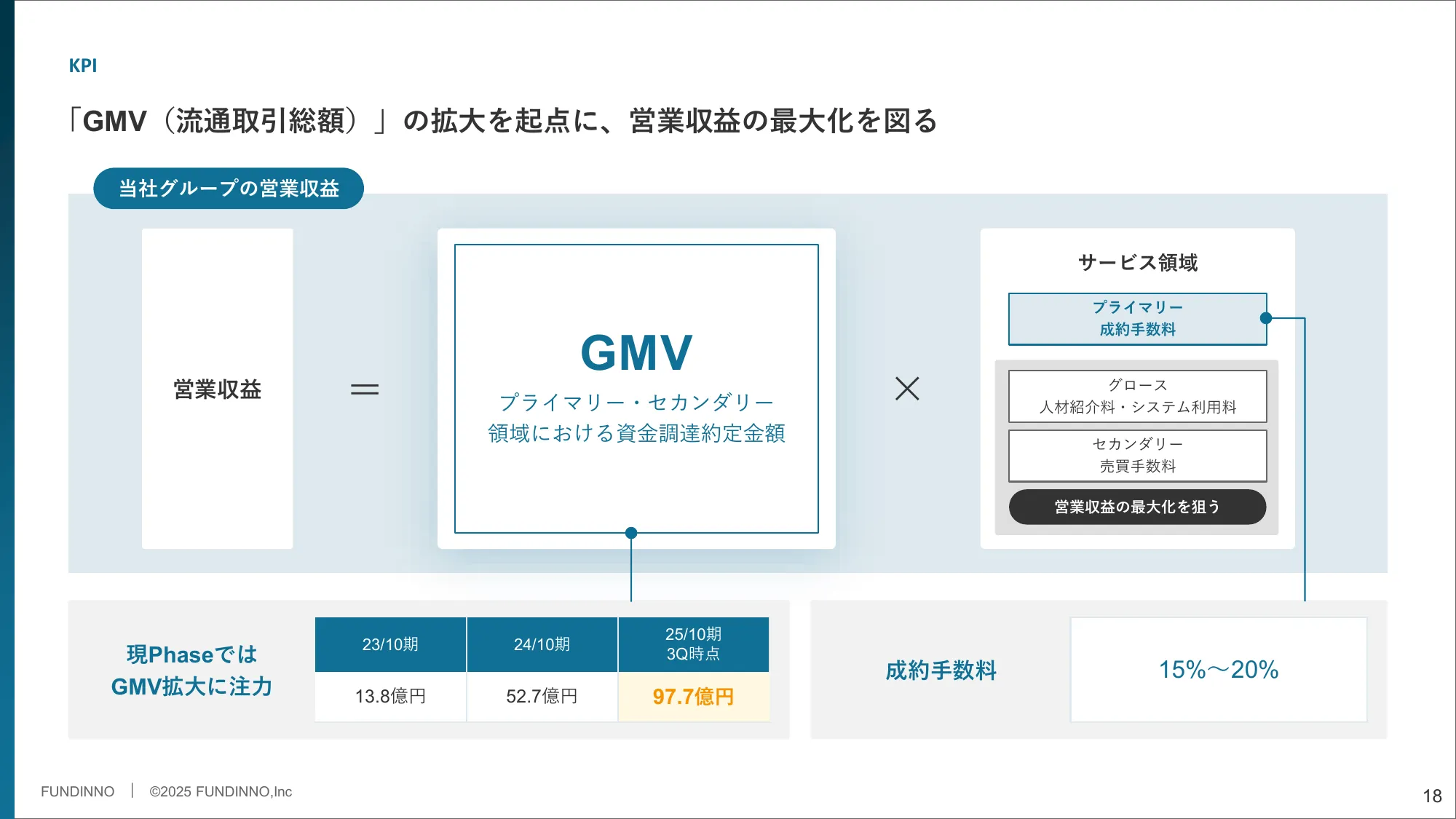
Task: Select the グロース 人材紹介料・システム利用料 box
Action: click(1136, 396)
